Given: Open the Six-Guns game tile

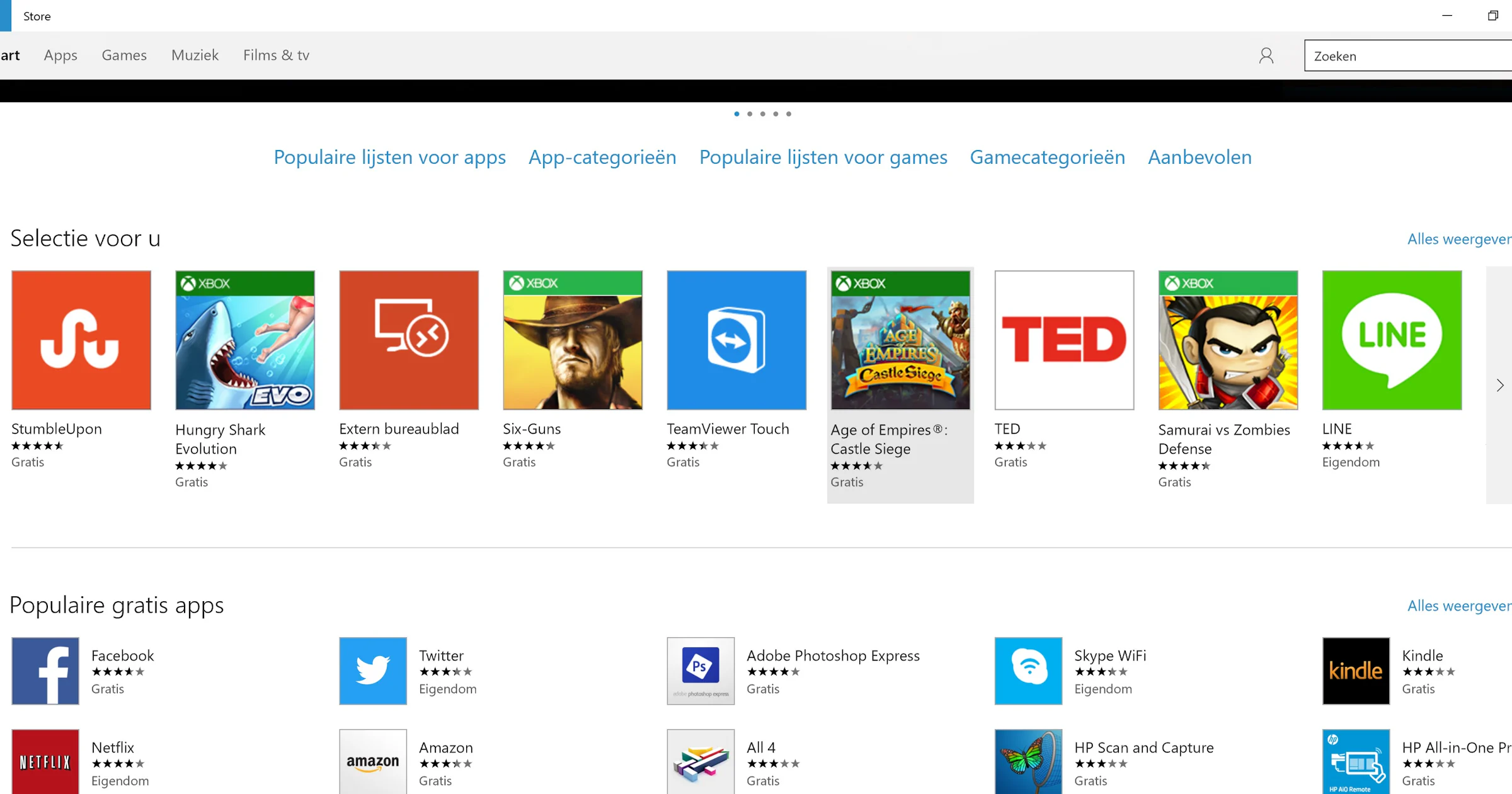Looking at the screenshot, I should point(573,340).
